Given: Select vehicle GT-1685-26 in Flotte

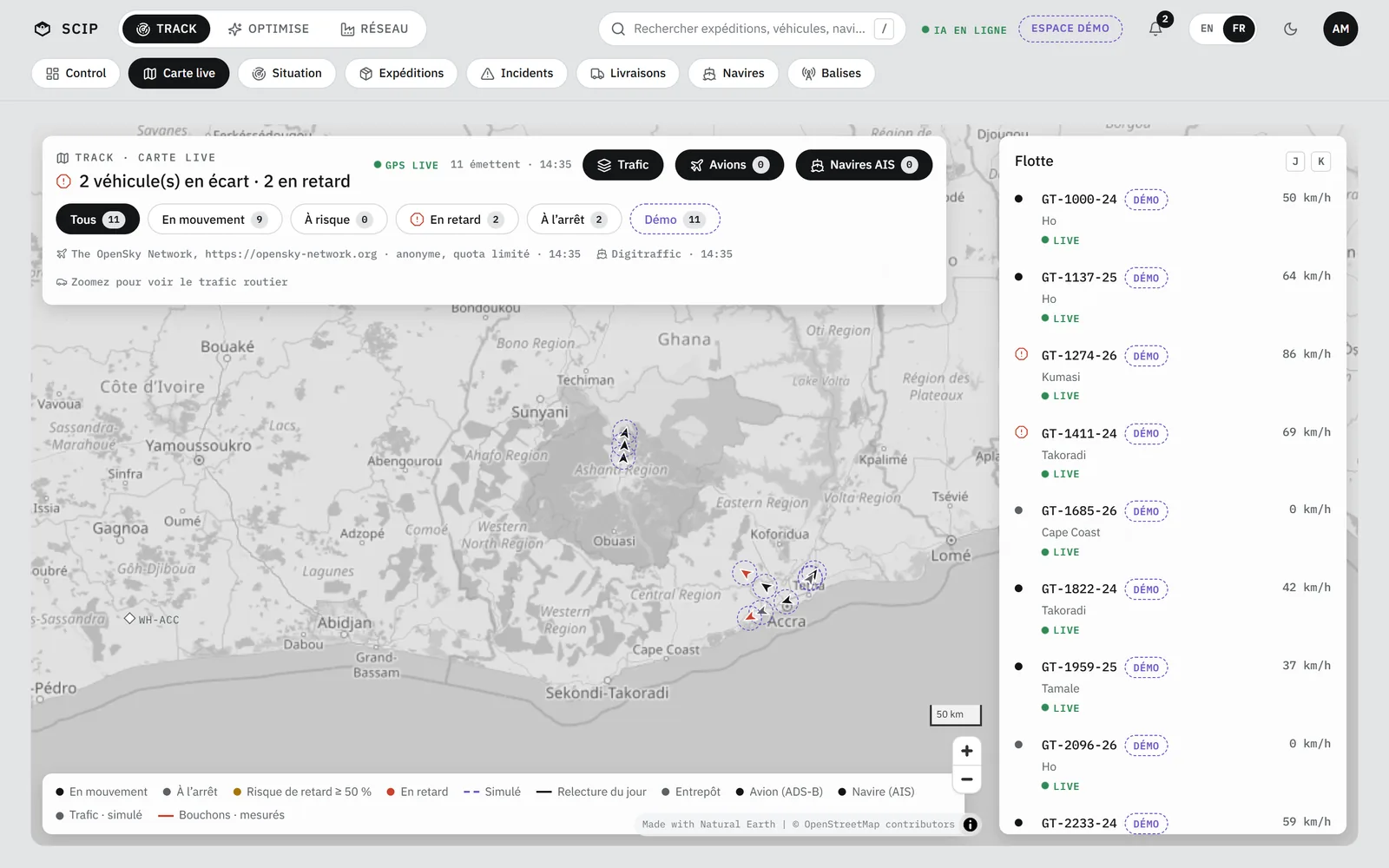Looking at the screenshot, I should [1173, 530].
